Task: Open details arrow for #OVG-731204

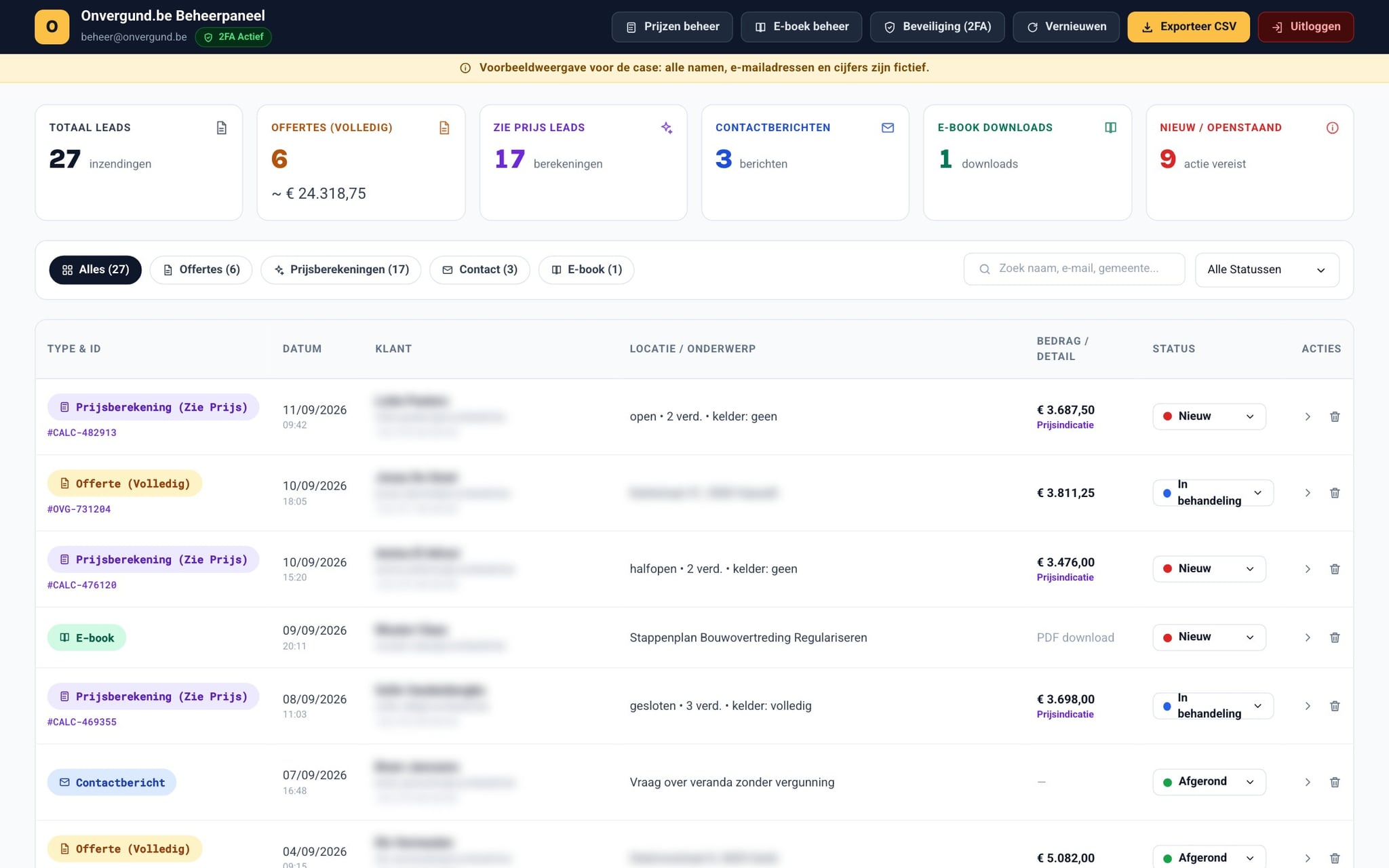Action: [1308, 493]
